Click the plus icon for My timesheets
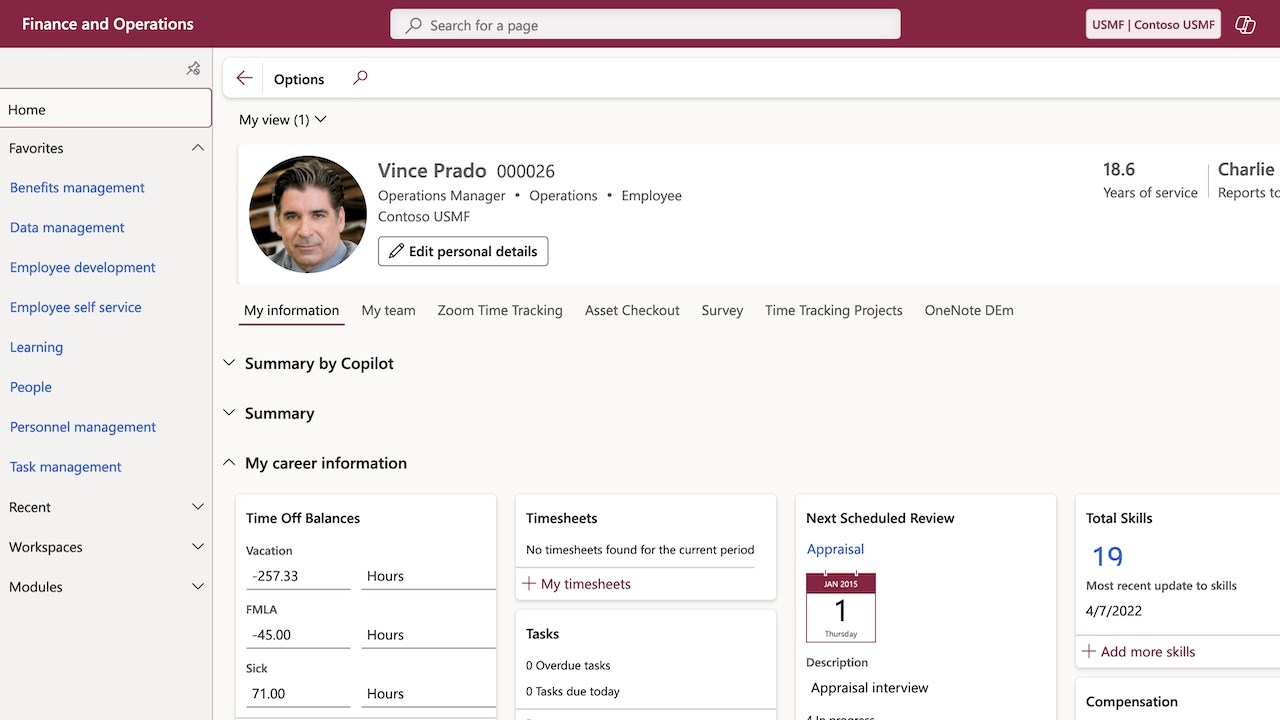Viewport: 1280px width, 720px height. pos(530,584)
